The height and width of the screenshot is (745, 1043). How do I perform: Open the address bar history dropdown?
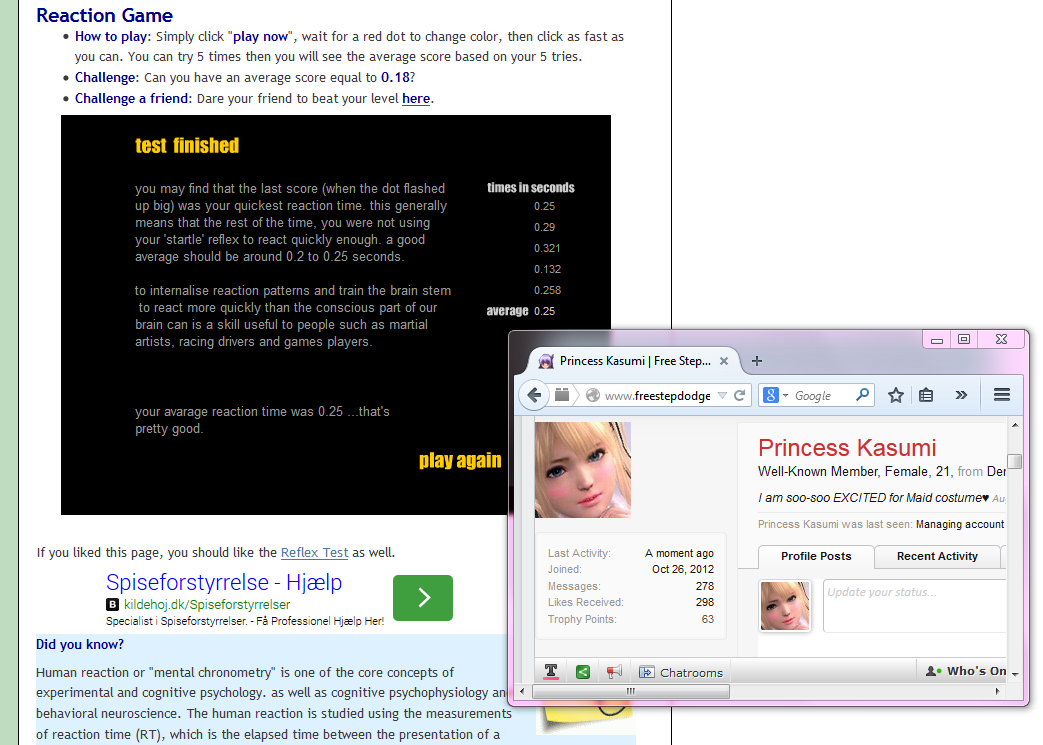point(722,396)
